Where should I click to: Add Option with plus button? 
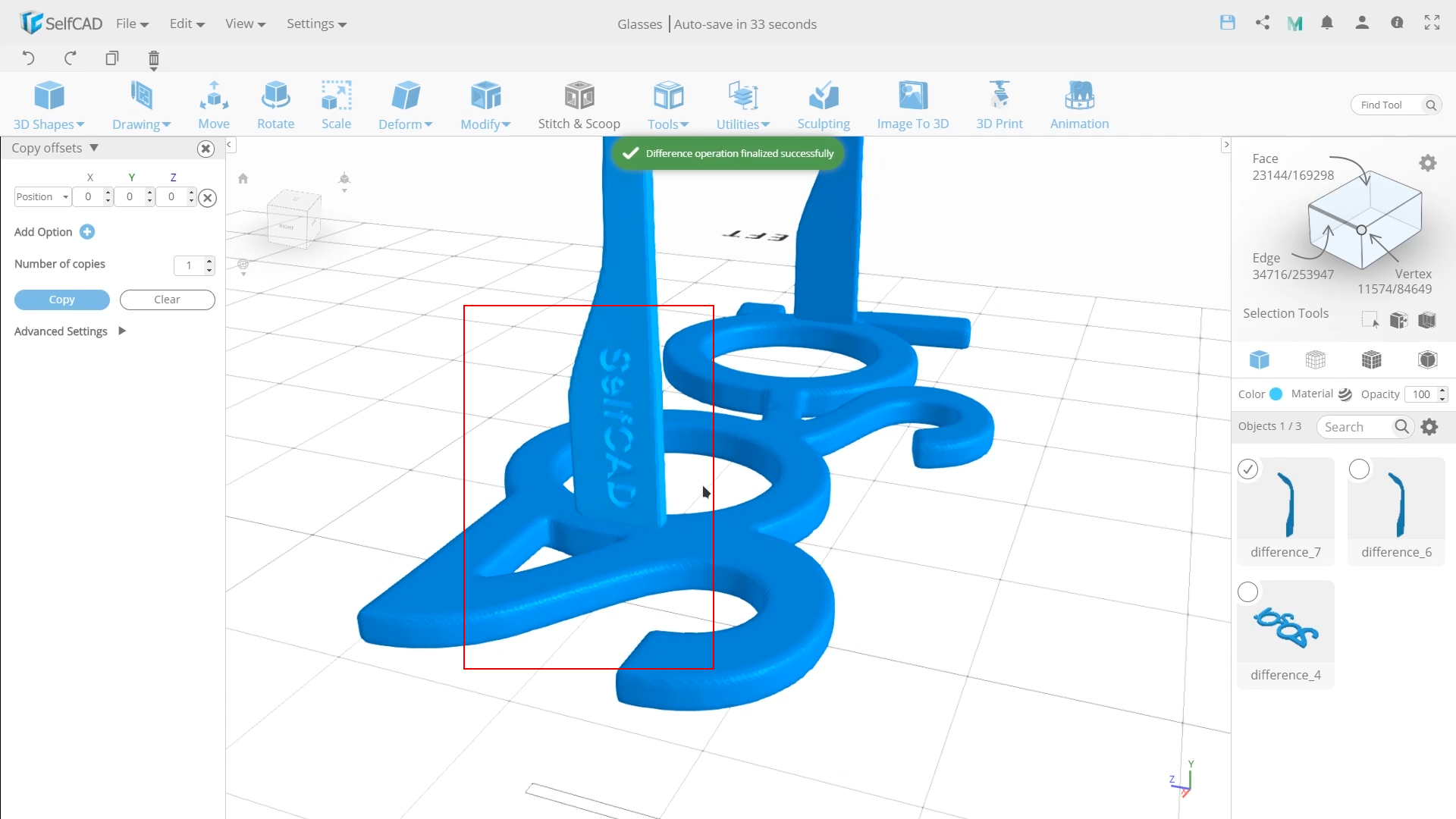click(x=87, y=232)
